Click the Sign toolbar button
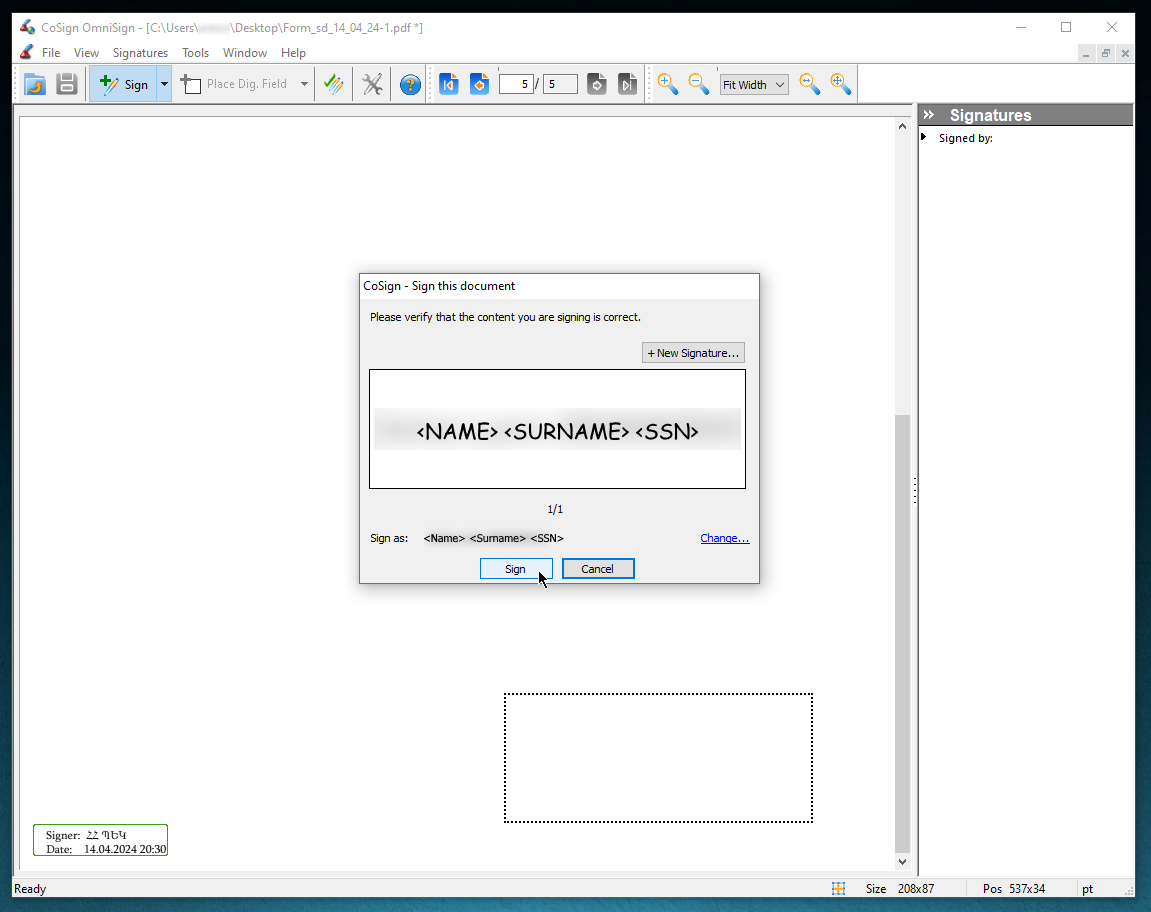Viewport: 1151px width, 912px height. click(x=123, y=84)
